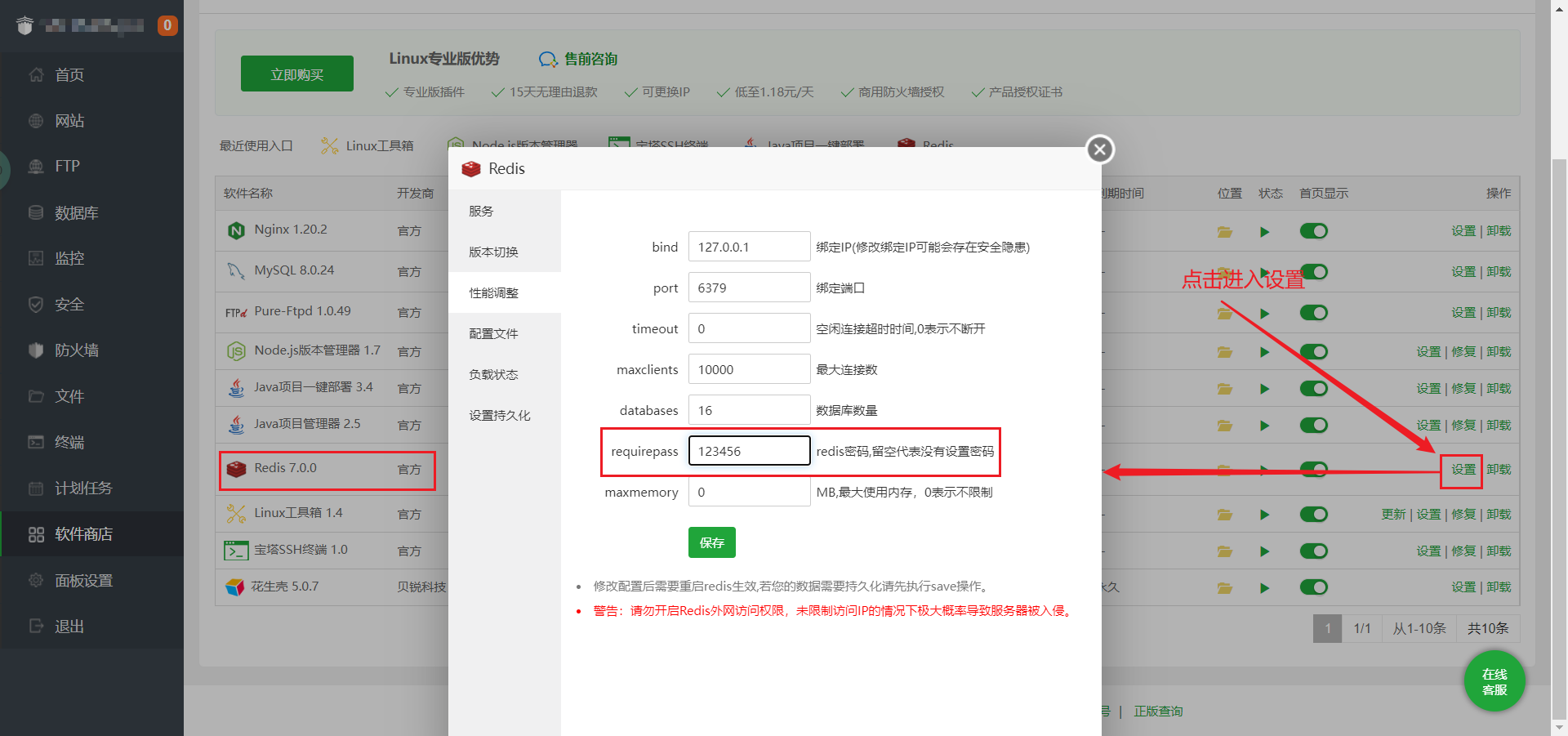This screenshot has height=736, width=1568.
Task: Open 售前咨询 consultation link
Action: (x=578, y=59)
